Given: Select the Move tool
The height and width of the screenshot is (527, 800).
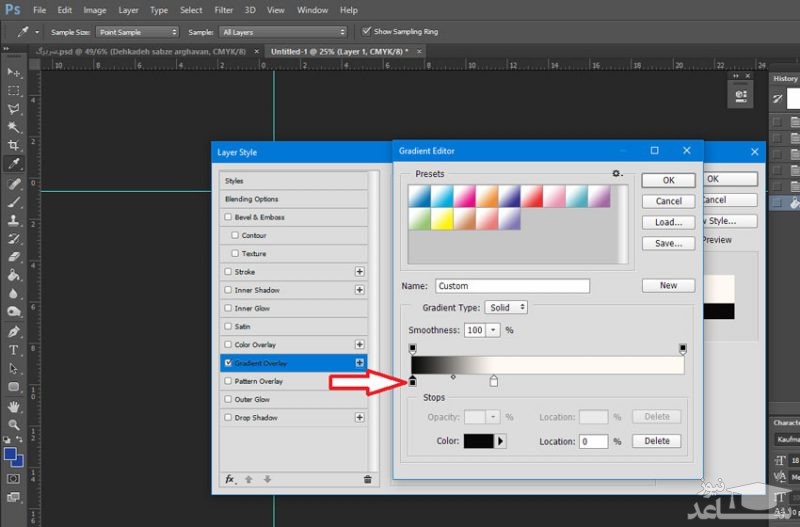Looking at the screenshot, I should [x=14, y=73].
